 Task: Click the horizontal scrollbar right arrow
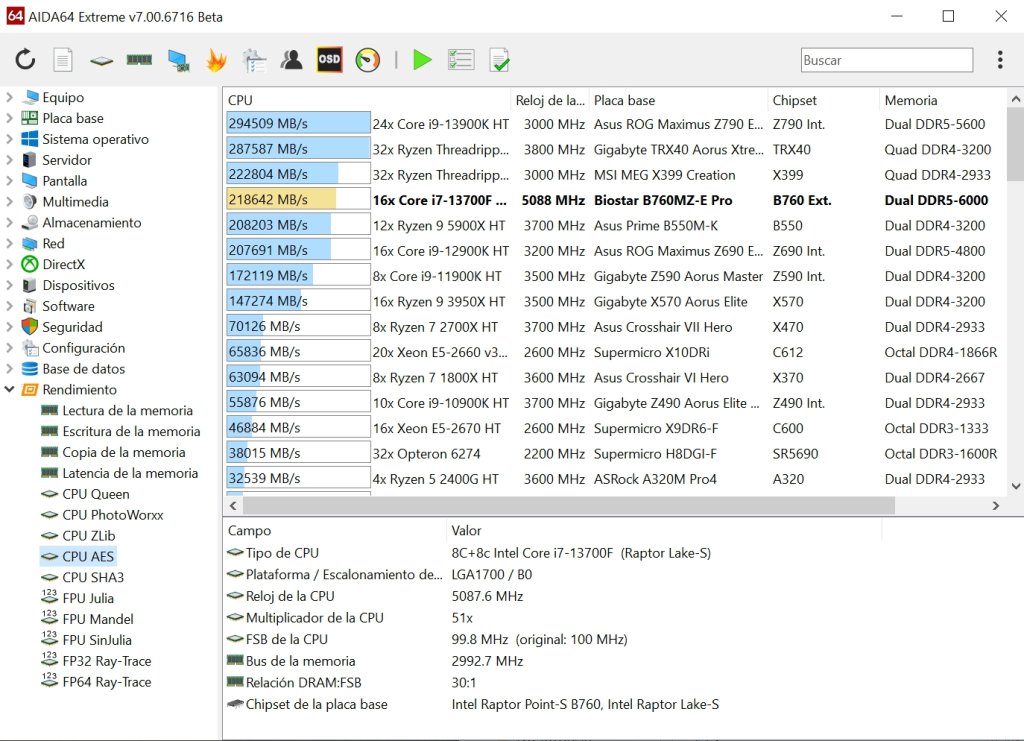995,505
